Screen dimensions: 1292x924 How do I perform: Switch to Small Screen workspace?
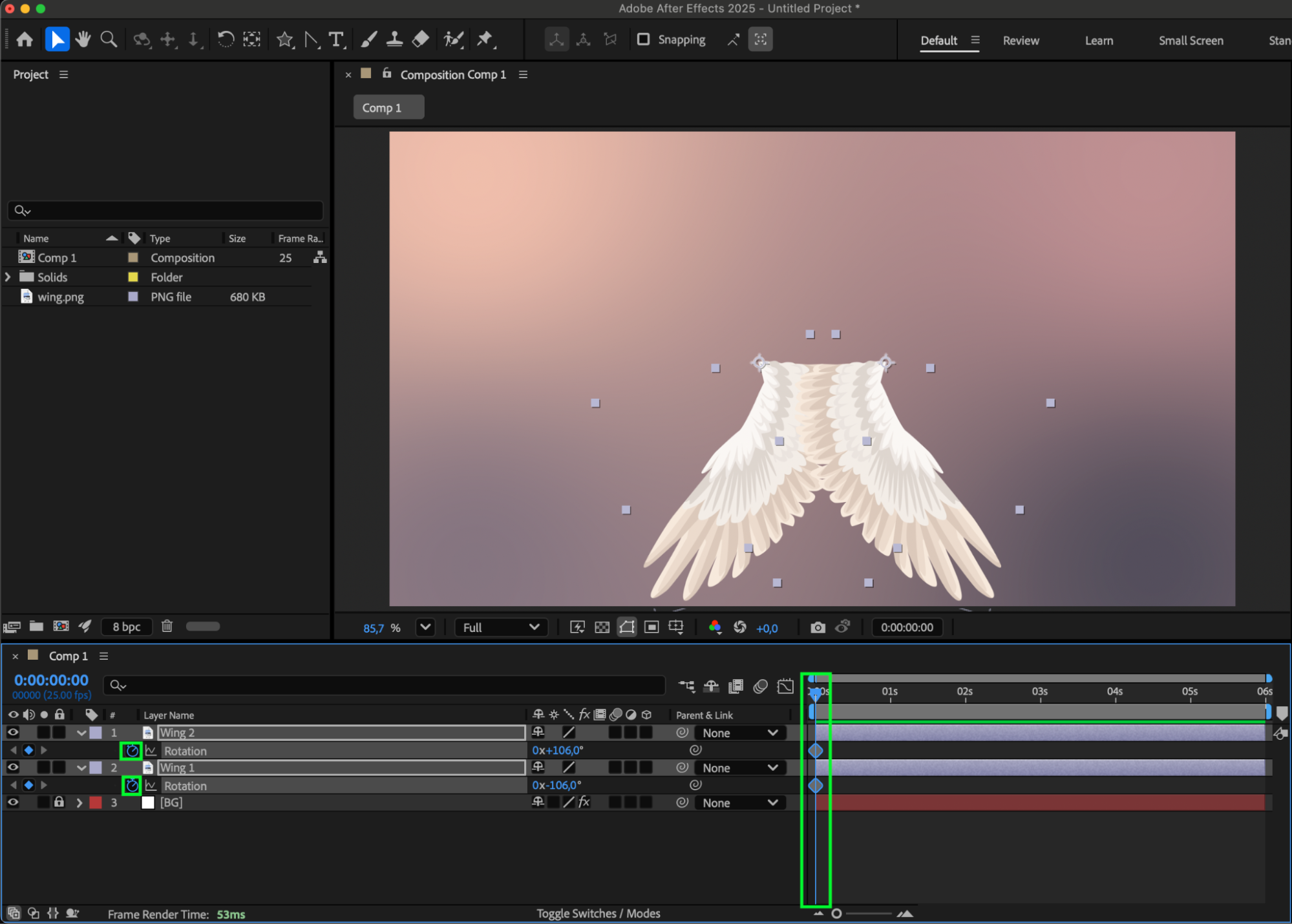coord(1191,41)
